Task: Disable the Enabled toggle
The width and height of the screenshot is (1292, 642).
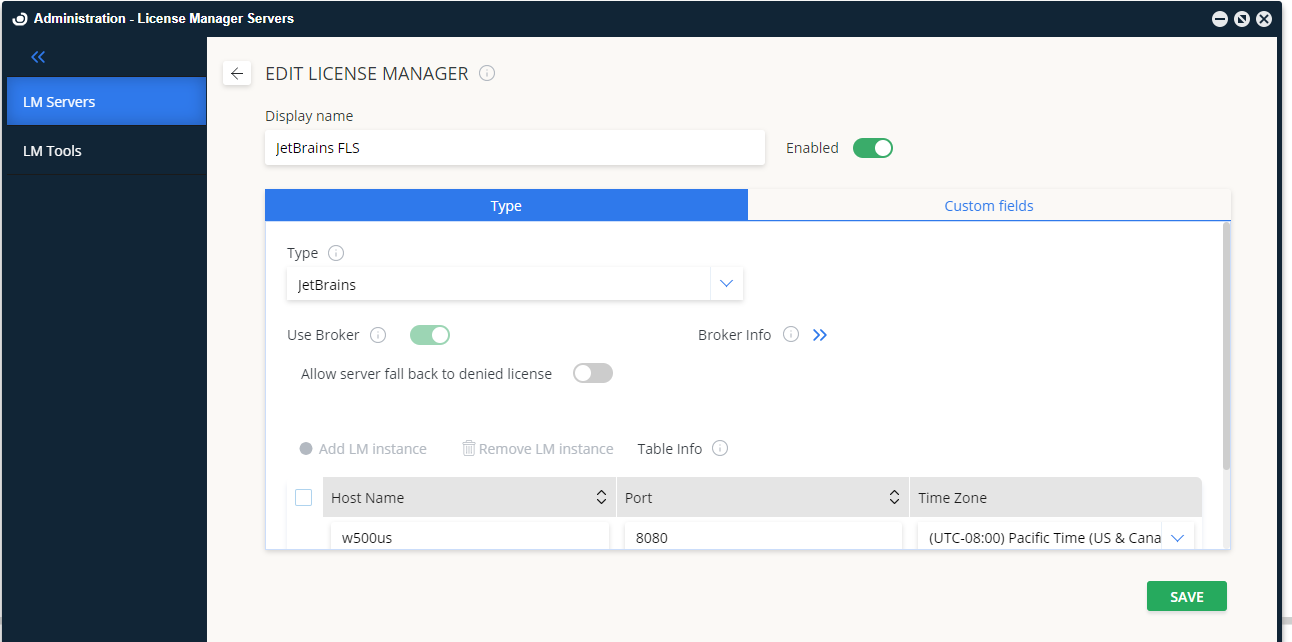Action: (x=872, y=147)
